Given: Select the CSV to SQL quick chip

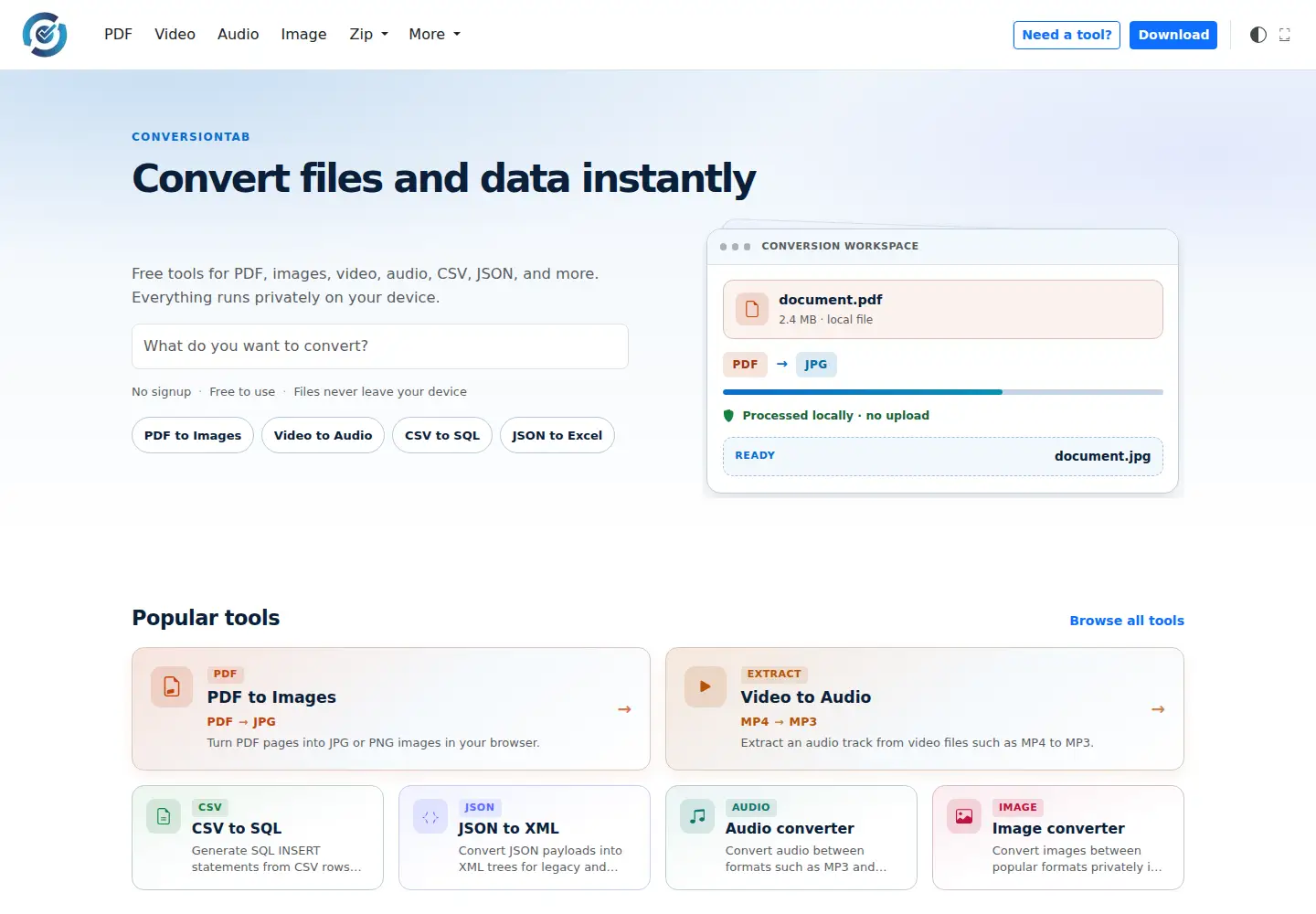Looking at the screenshot, I should point(442,435).
